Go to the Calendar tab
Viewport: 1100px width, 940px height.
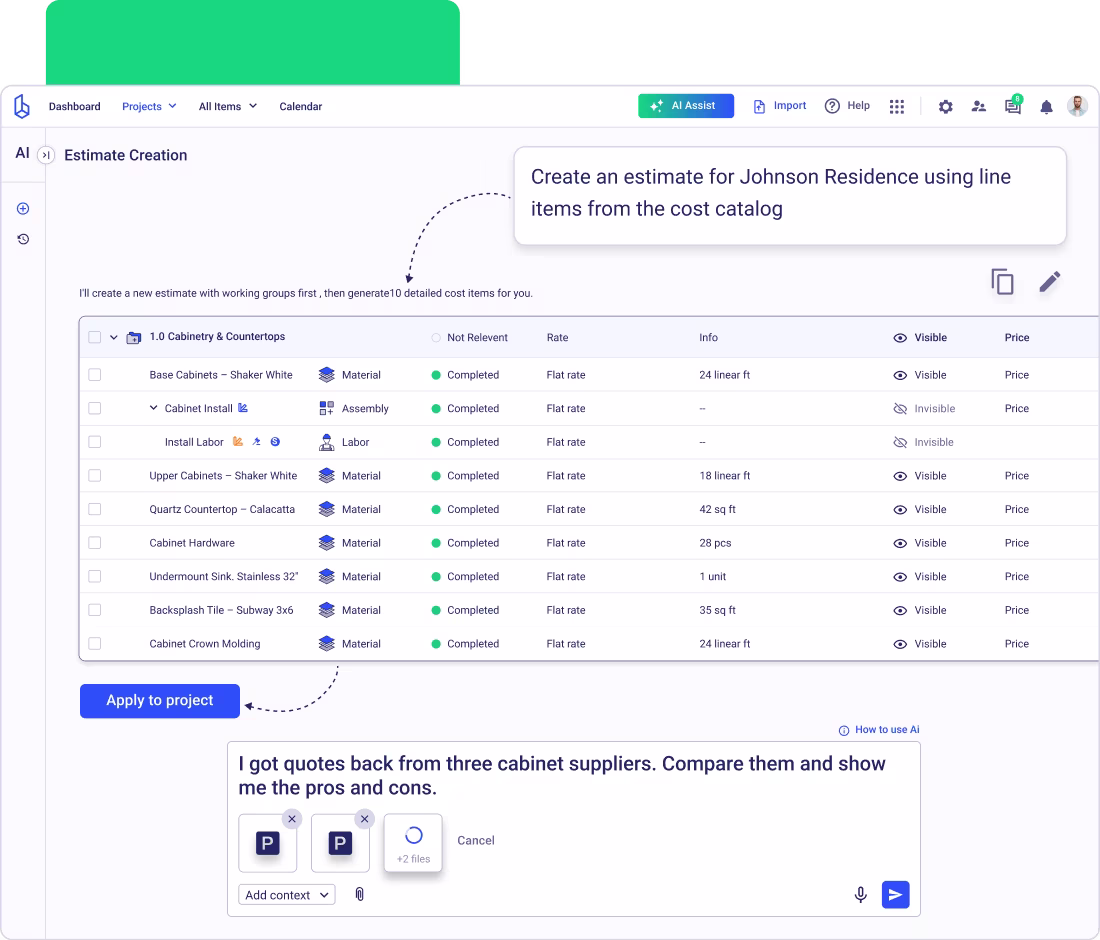300,107
